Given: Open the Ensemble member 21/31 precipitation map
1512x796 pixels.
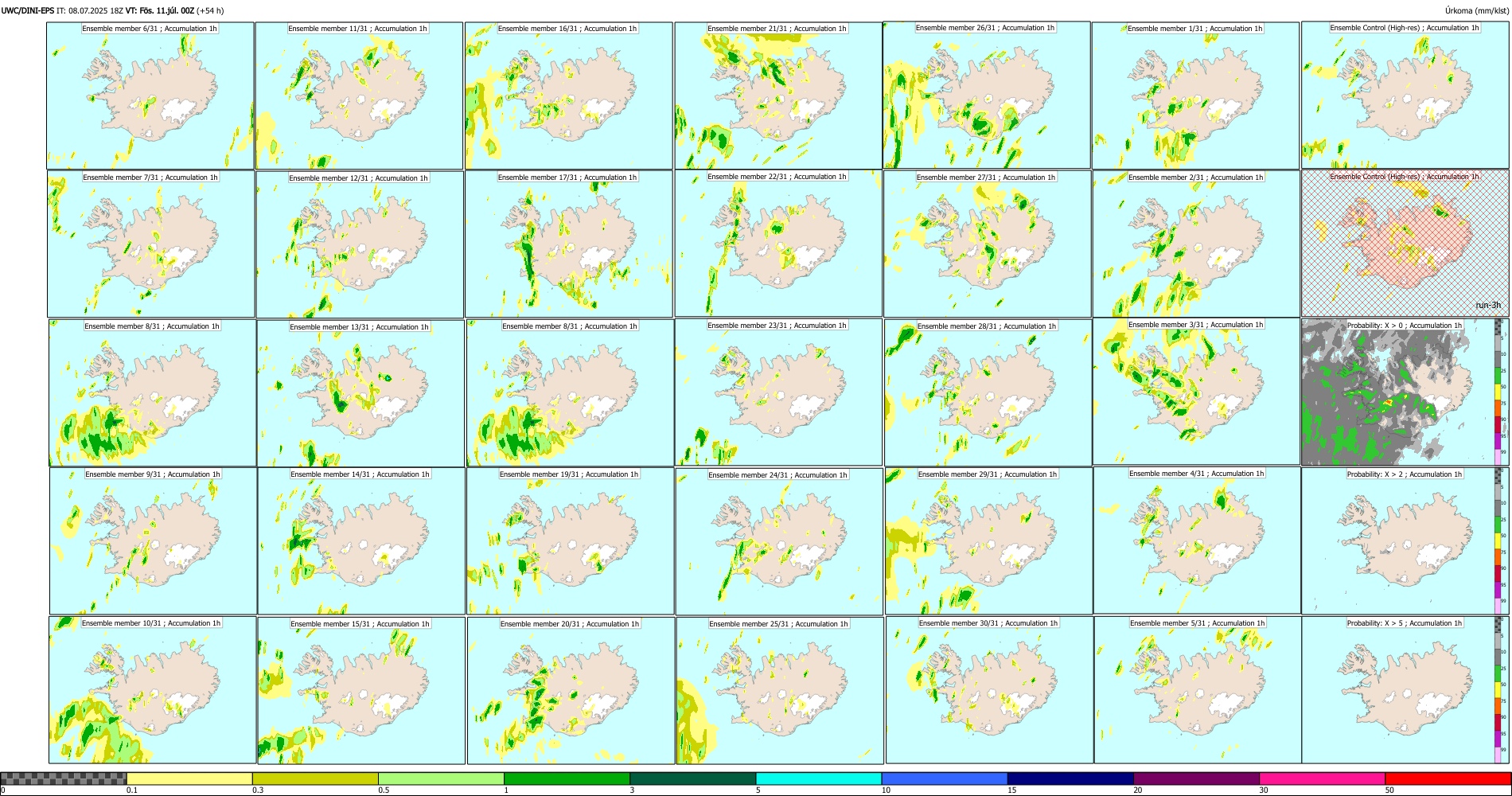Looking at the screenshot, I should pos(778,96).
